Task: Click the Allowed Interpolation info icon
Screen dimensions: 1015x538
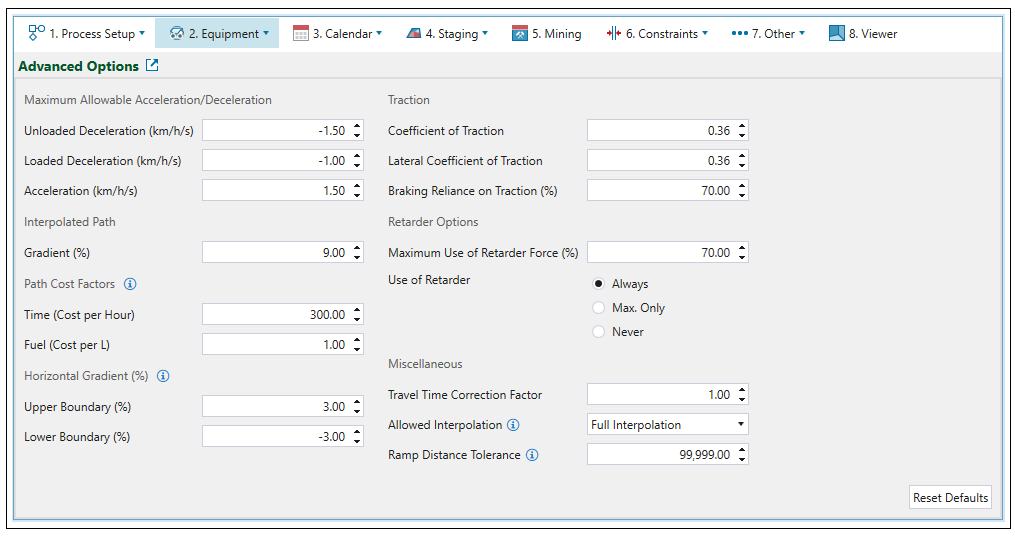Action: point(513,425)
